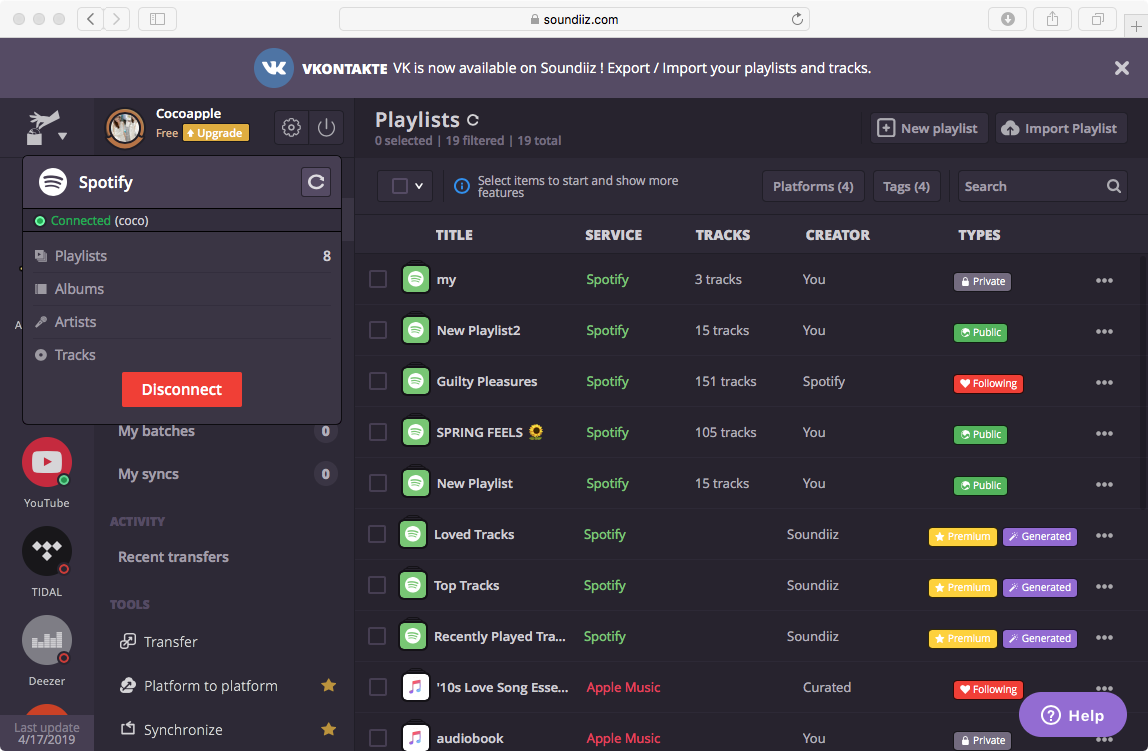Click the VK logo in banner

click(274, 67)
